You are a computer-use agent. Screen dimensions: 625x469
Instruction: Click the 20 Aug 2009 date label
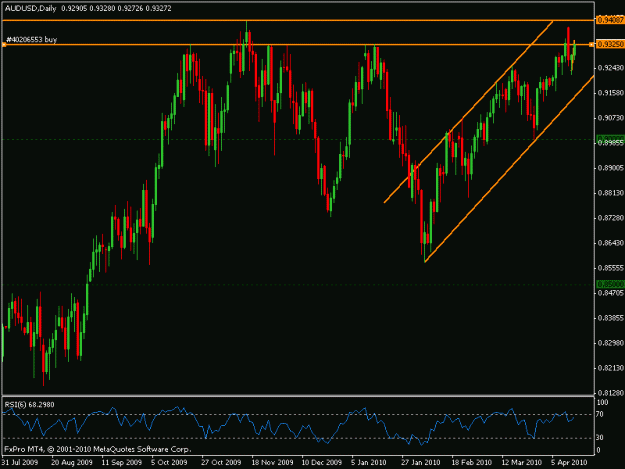(72, 462)
